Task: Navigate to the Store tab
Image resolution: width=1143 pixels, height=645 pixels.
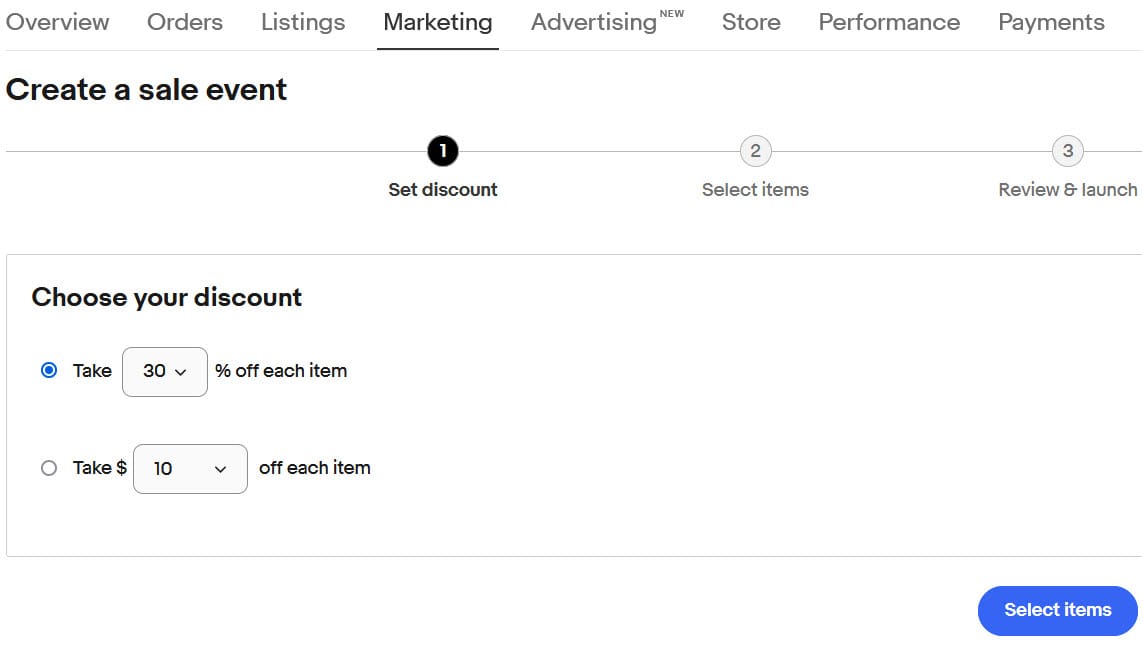Action: point(751,22)
